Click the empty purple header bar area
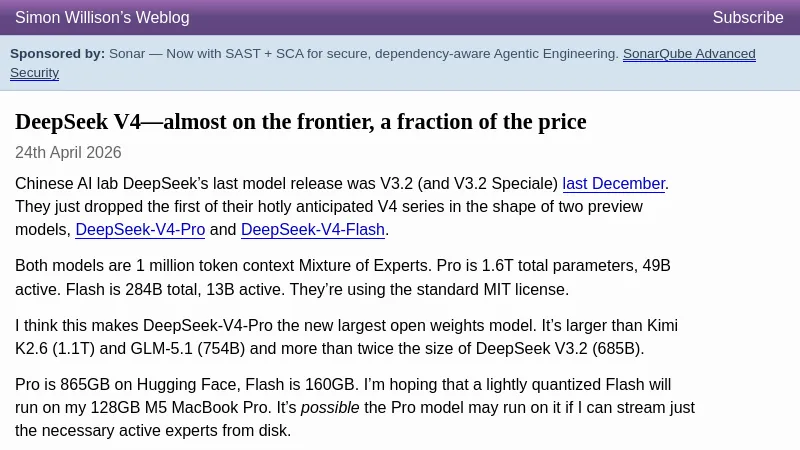This screenshot has height=450, width=800. (x=450, y=18)
